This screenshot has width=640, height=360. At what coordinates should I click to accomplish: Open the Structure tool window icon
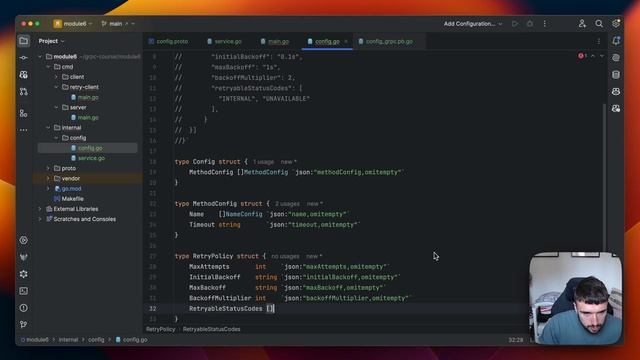pyautogui.click(x=24, y=113)
